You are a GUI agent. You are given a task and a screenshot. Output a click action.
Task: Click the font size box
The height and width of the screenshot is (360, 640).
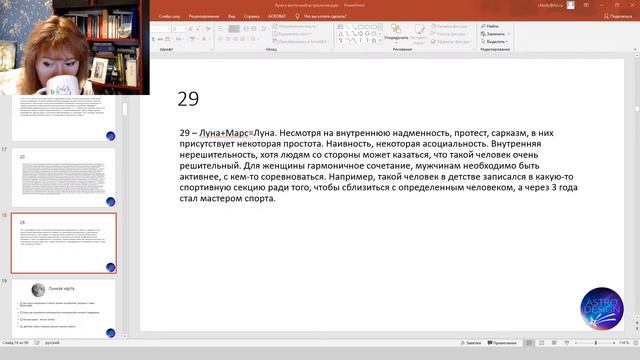(x=178, y=29)
